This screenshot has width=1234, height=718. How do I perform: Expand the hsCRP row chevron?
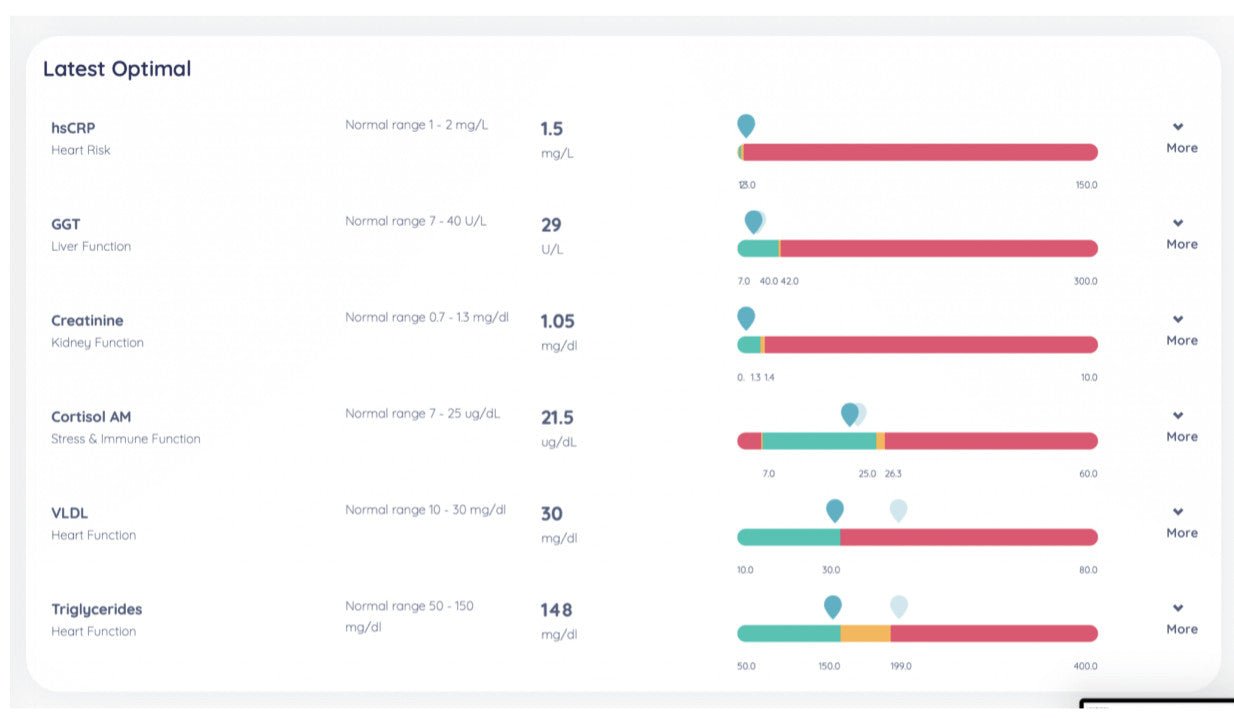point(1178,127)
